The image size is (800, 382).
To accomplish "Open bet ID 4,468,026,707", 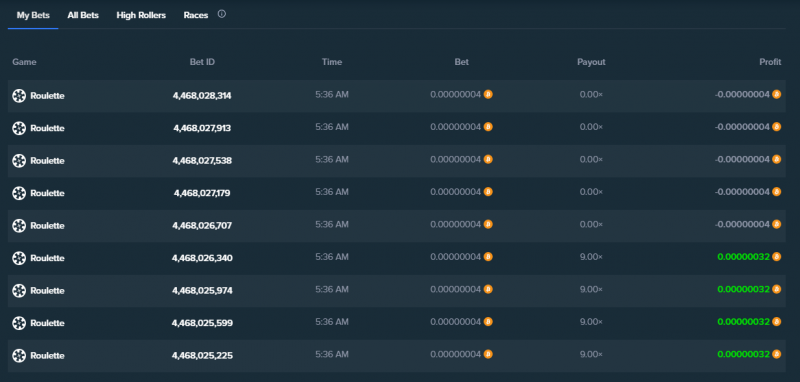I will 202,225.
